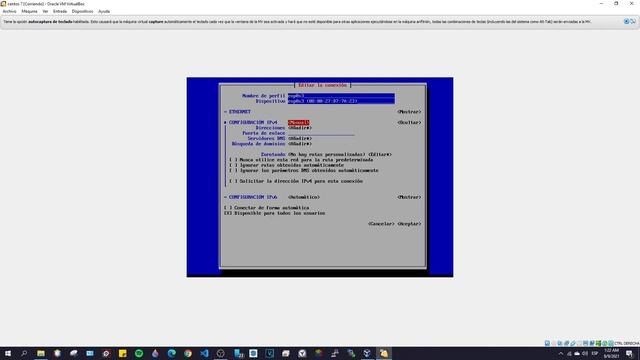The width and height of the screenshot is (640, 360).
Task: Open the Windows Start menu
Action: (8, 353)
